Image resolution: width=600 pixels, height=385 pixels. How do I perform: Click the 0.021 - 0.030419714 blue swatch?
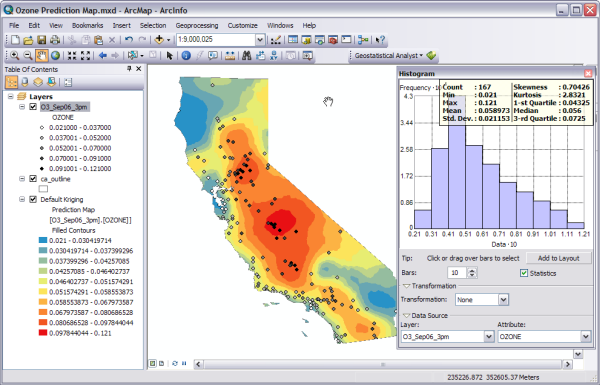[x=43, y=240]
